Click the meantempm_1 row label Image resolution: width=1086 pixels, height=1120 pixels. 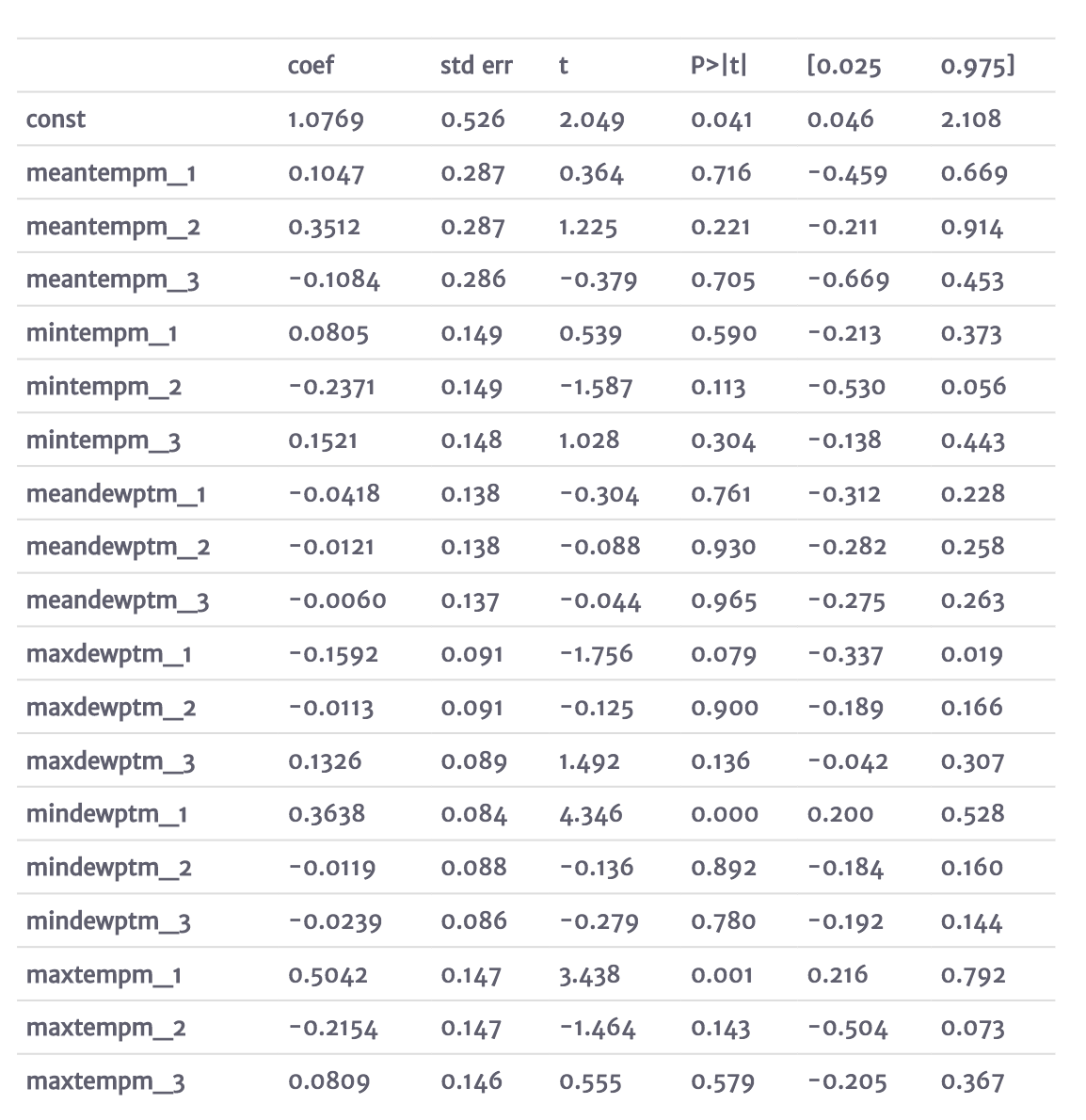point(111,173)
